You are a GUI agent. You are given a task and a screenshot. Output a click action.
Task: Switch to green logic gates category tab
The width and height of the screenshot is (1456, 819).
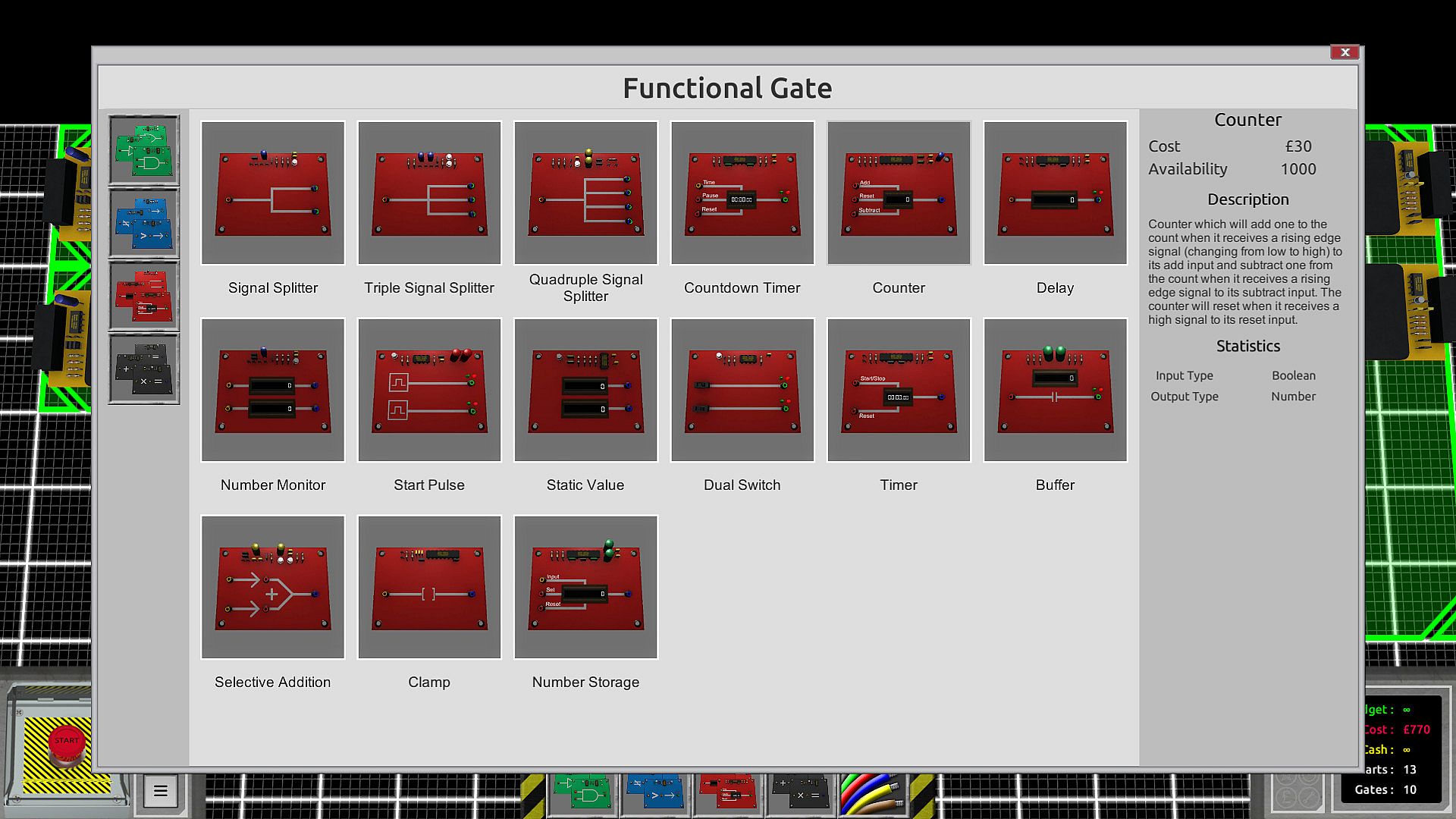point(144,150)
